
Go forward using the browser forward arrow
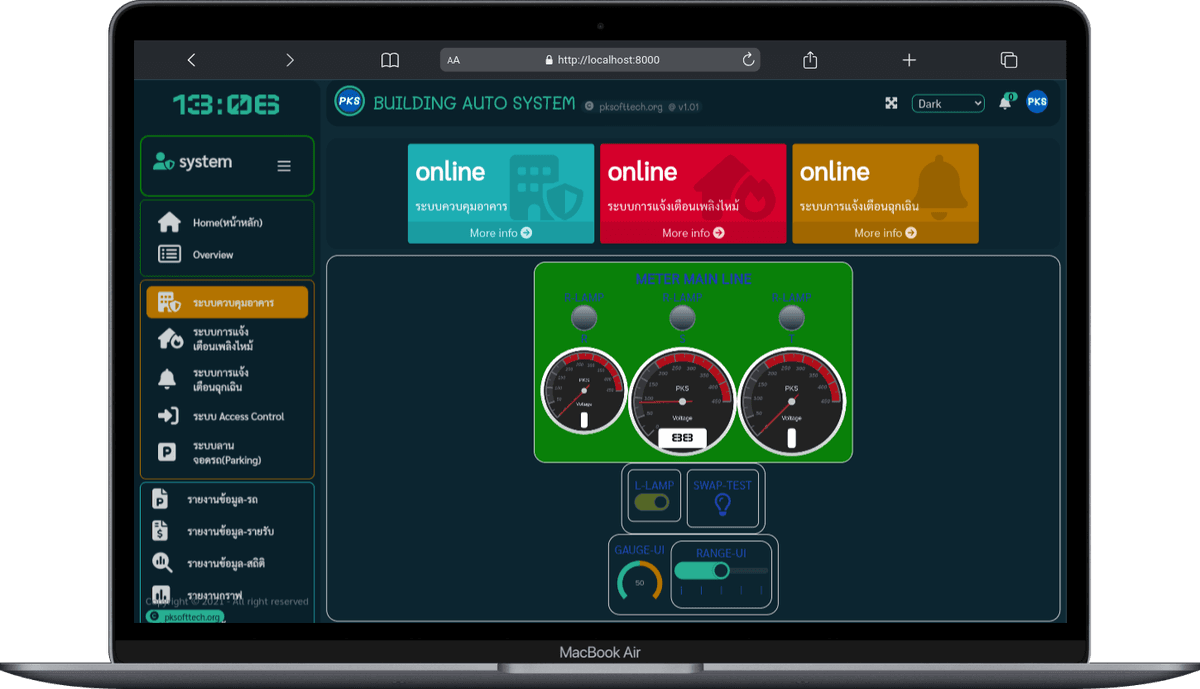[x=290, y=60]
